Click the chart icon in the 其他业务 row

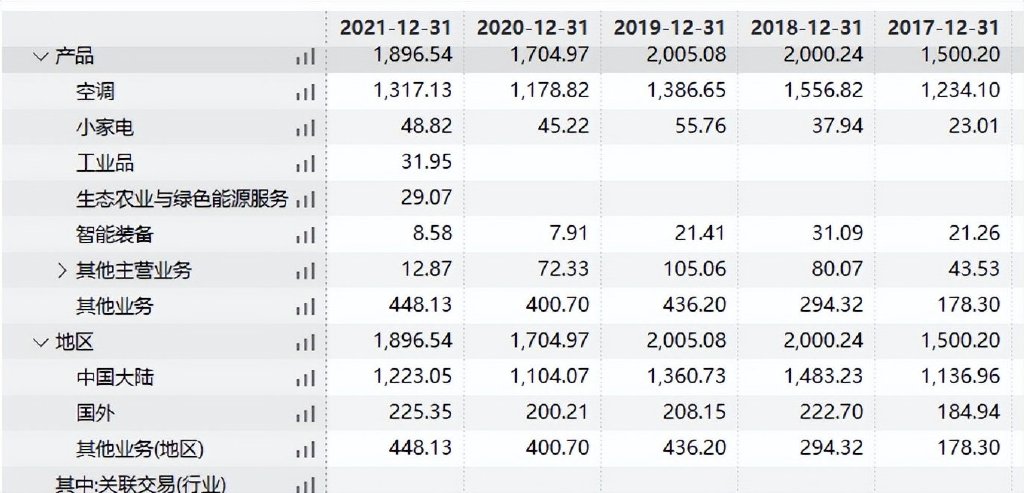pyautogui.click(x=304, y=307)
